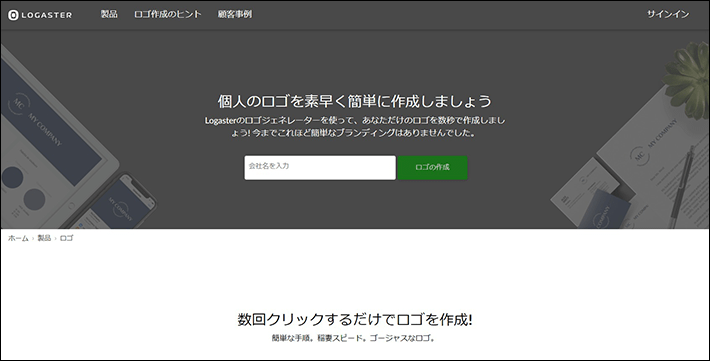The image size is (710, 361).
Task: Focus the 会社名を入力 input field
Action: (320, 168)
